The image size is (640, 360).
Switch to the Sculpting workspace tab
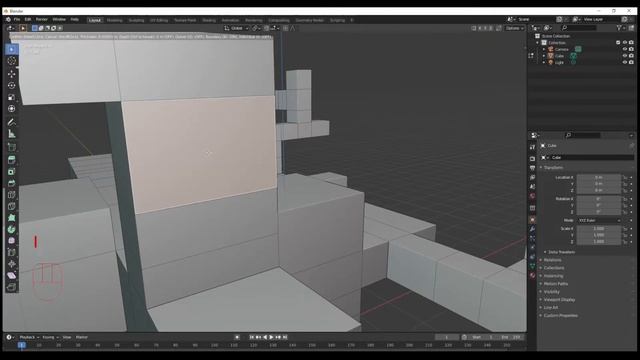pos(136,20)
